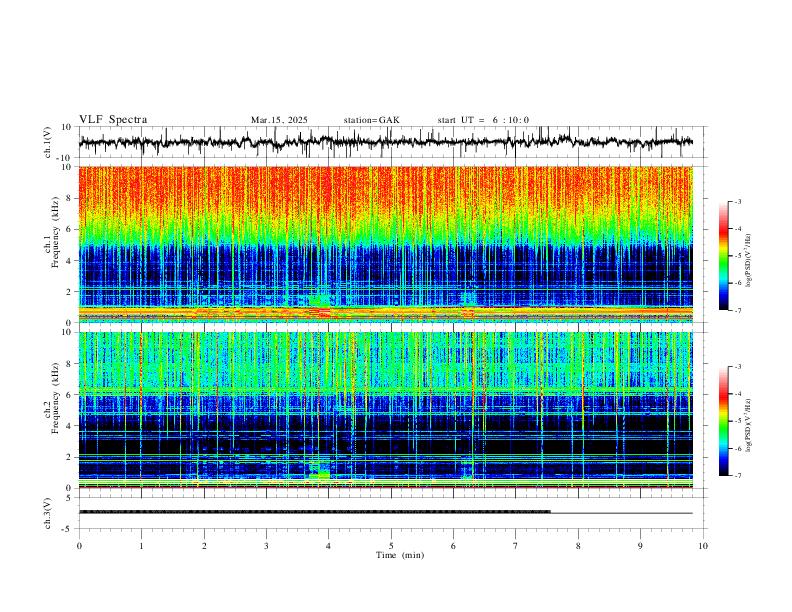Click the "-3" label on ch.1 color bar

tap(737, 201)
